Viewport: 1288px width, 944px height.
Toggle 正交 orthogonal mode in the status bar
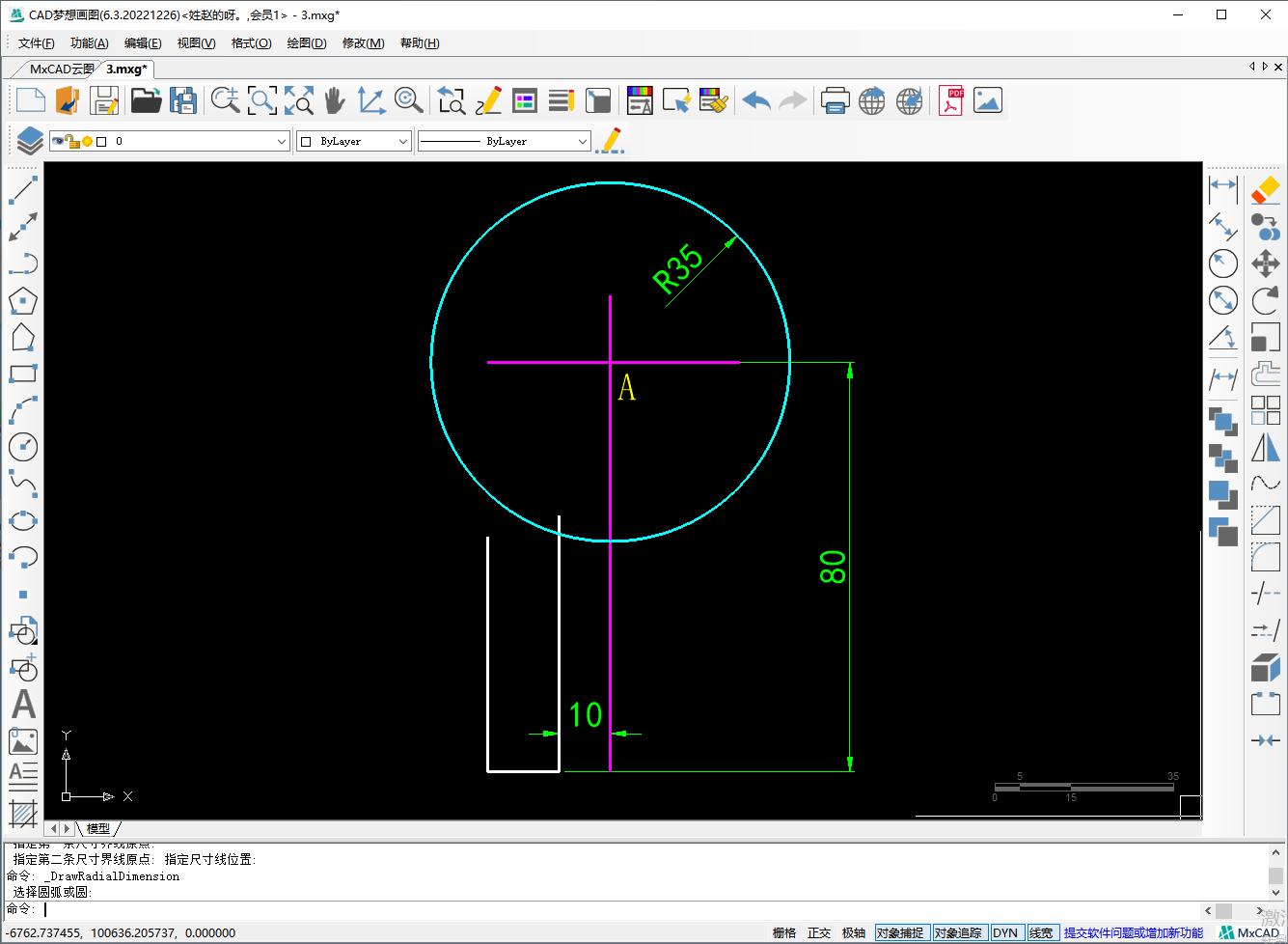(x=818, y=932)
